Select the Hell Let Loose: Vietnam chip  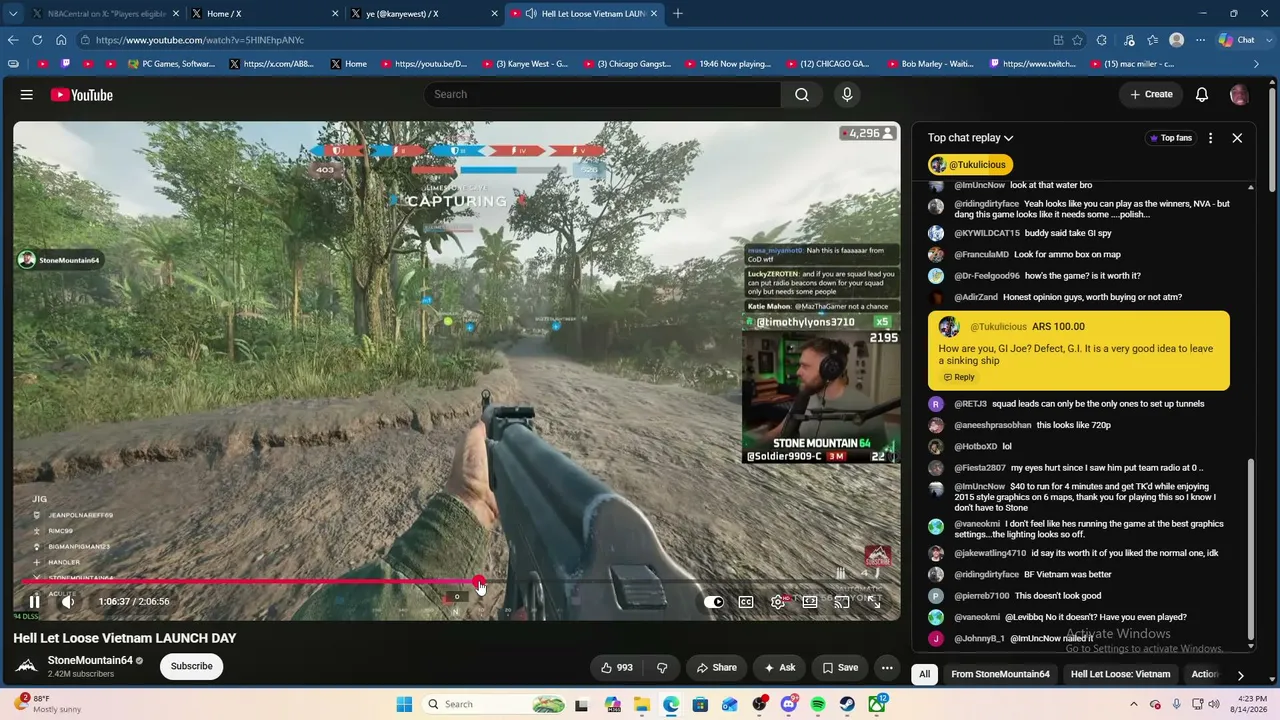[x=1120, y=674]
